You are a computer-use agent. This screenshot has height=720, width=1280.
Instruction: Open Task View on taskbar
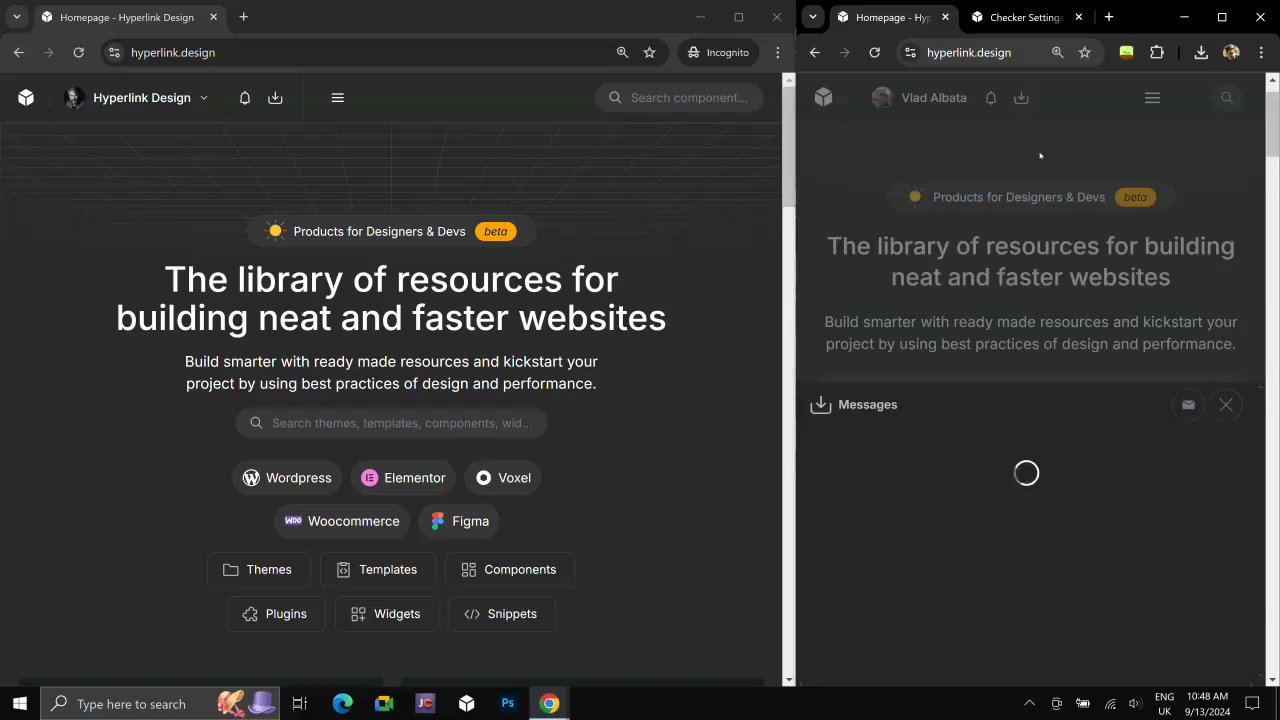click(299, 704)
